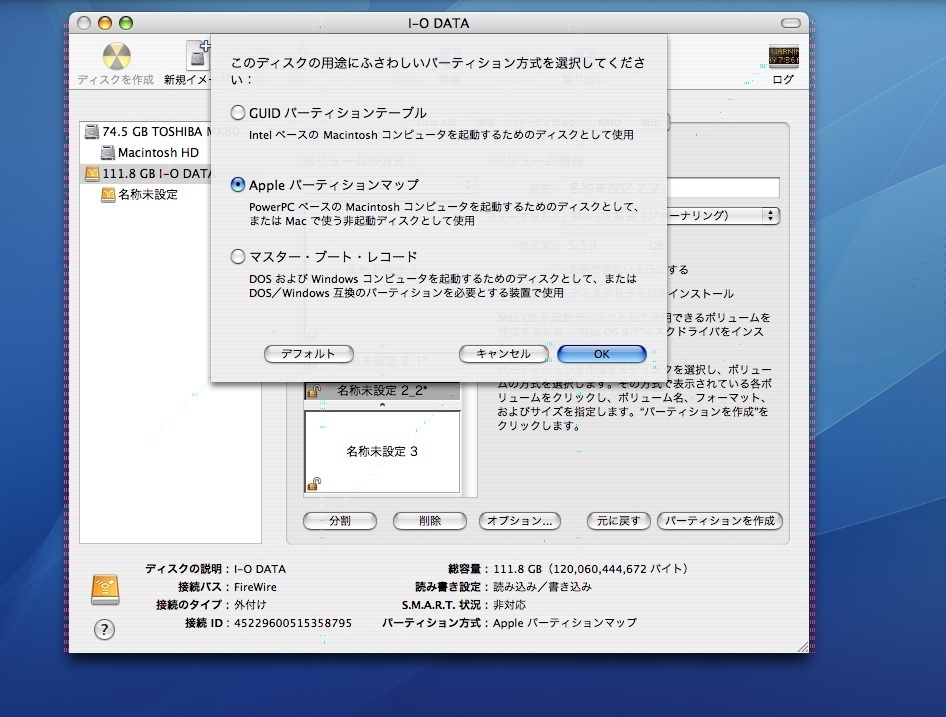Image resolution: width=946 pixels, height=717 pixels.
Task: Click the 元に戻す button
Action: click(618, 521)
